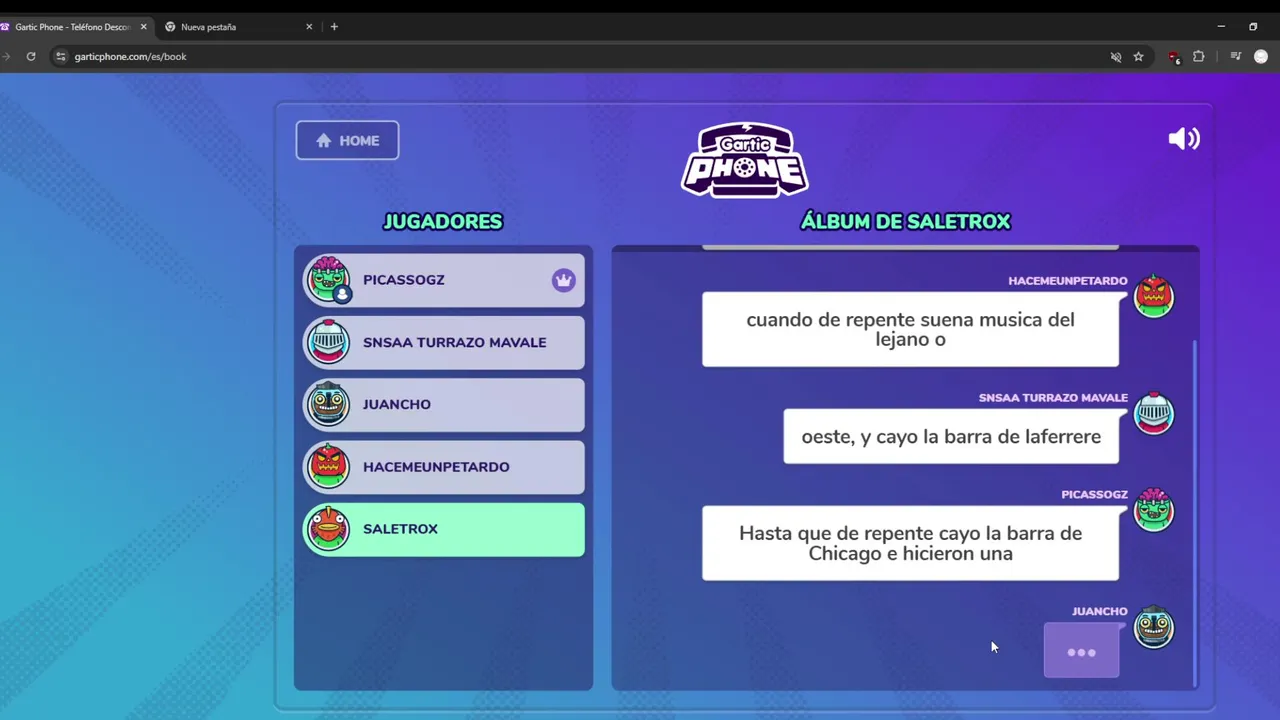The height and width of the screenshot is (720, 1280).
Task: Close the Nueva pestaña tab
Action: tap(309, 27)
